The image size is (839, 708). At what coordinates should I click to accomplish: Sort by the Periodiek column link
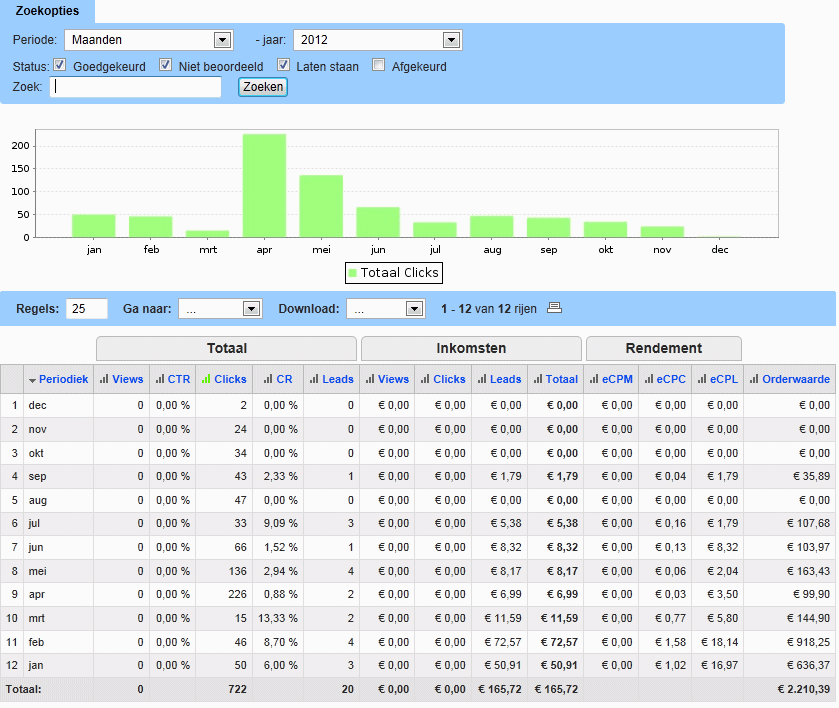(x=63, y=379)
